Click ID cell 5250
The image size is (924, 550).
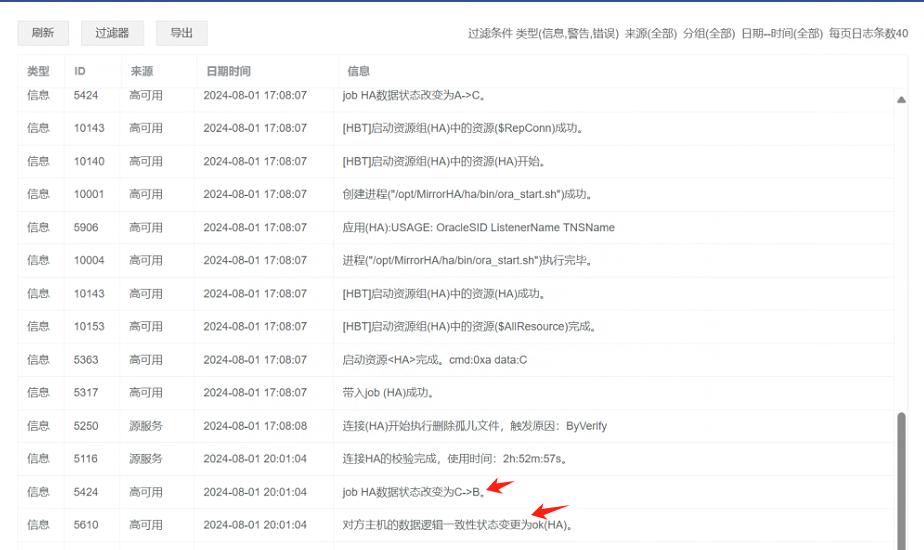(86, 426)
